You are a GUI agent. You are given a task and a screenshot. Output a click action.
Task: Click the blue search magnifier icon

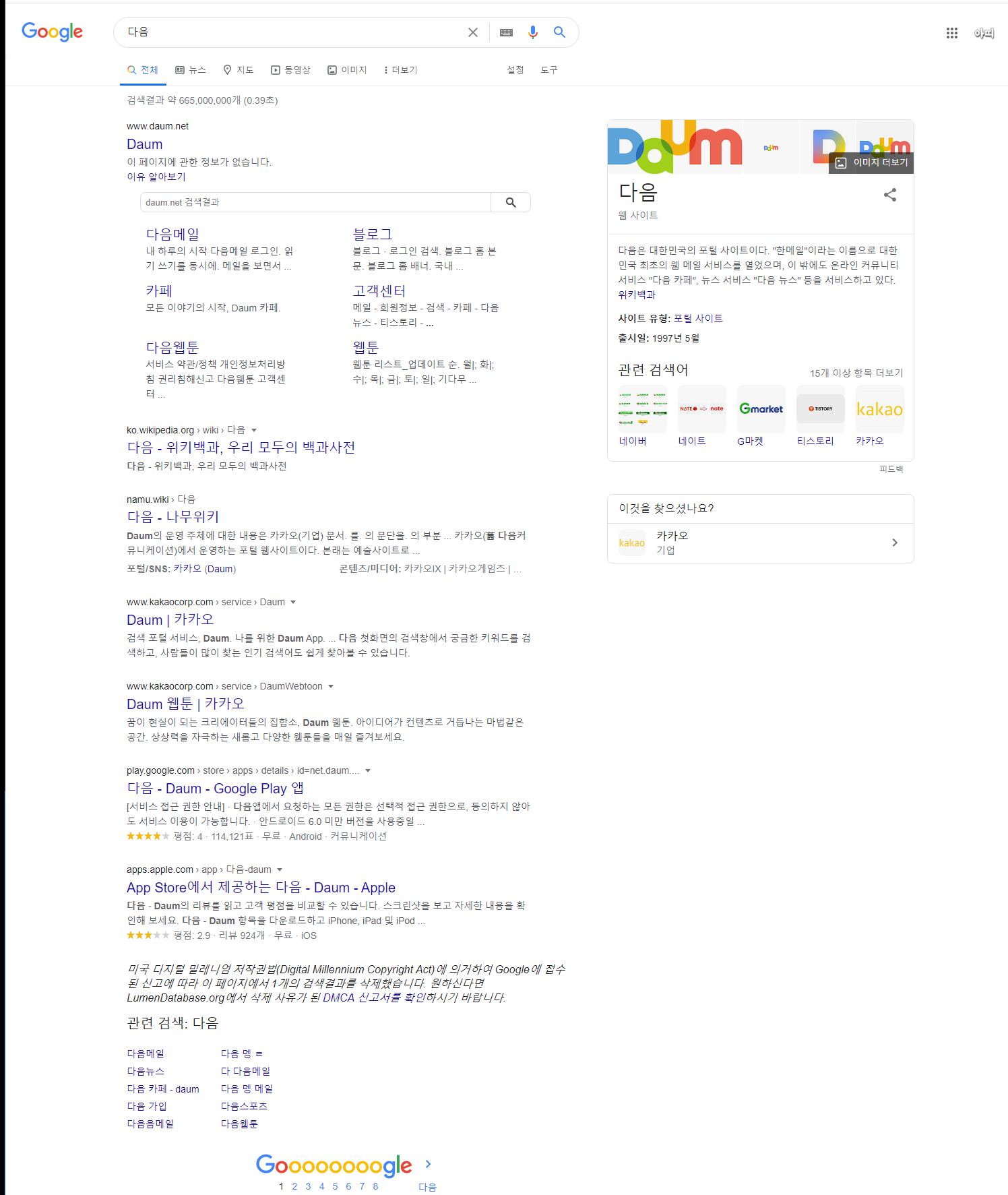[559, 32]
